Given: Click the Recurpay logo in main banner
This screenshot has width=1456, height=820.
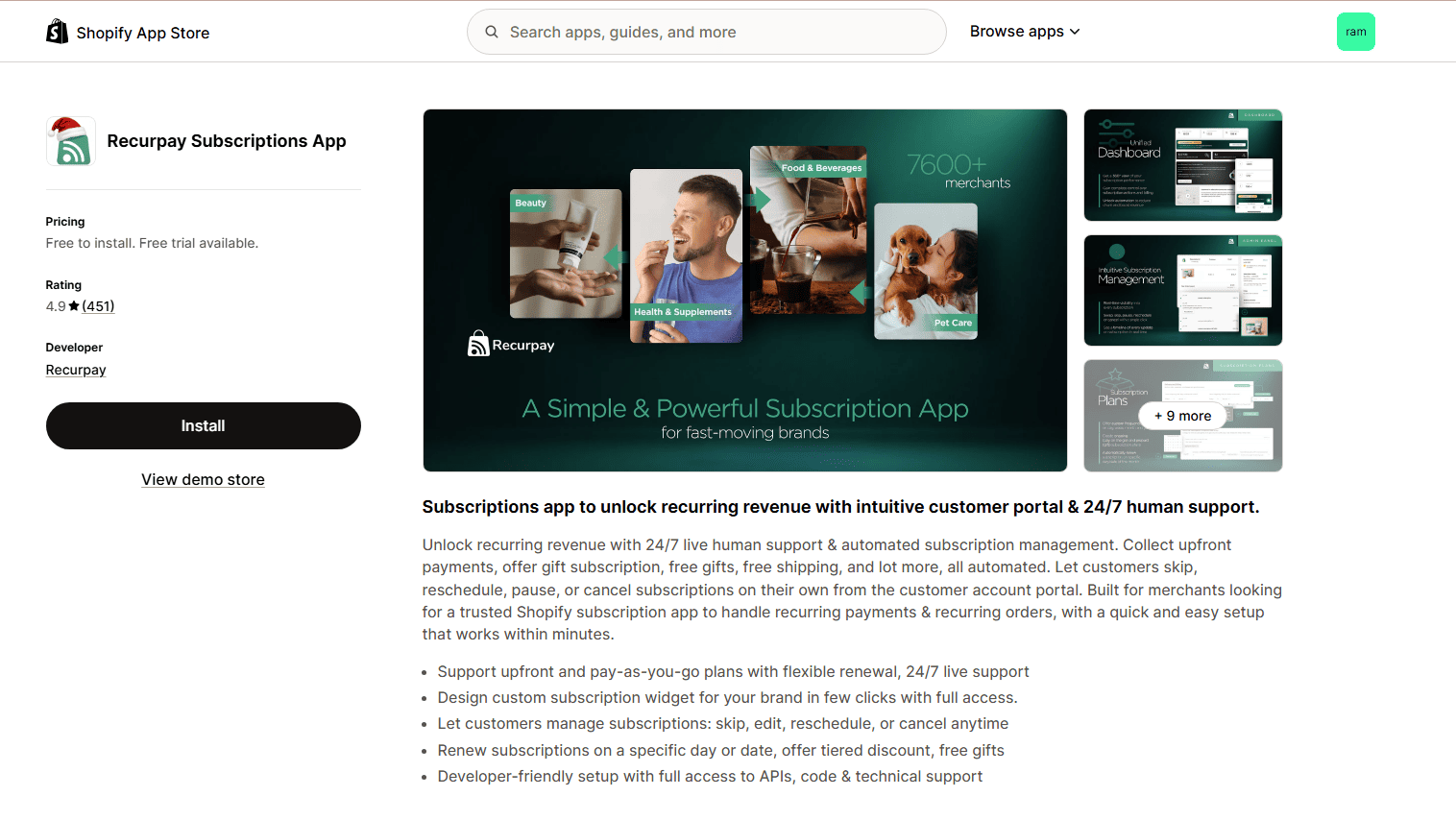Looking at the screenshot, I should (x=511, y=344).
